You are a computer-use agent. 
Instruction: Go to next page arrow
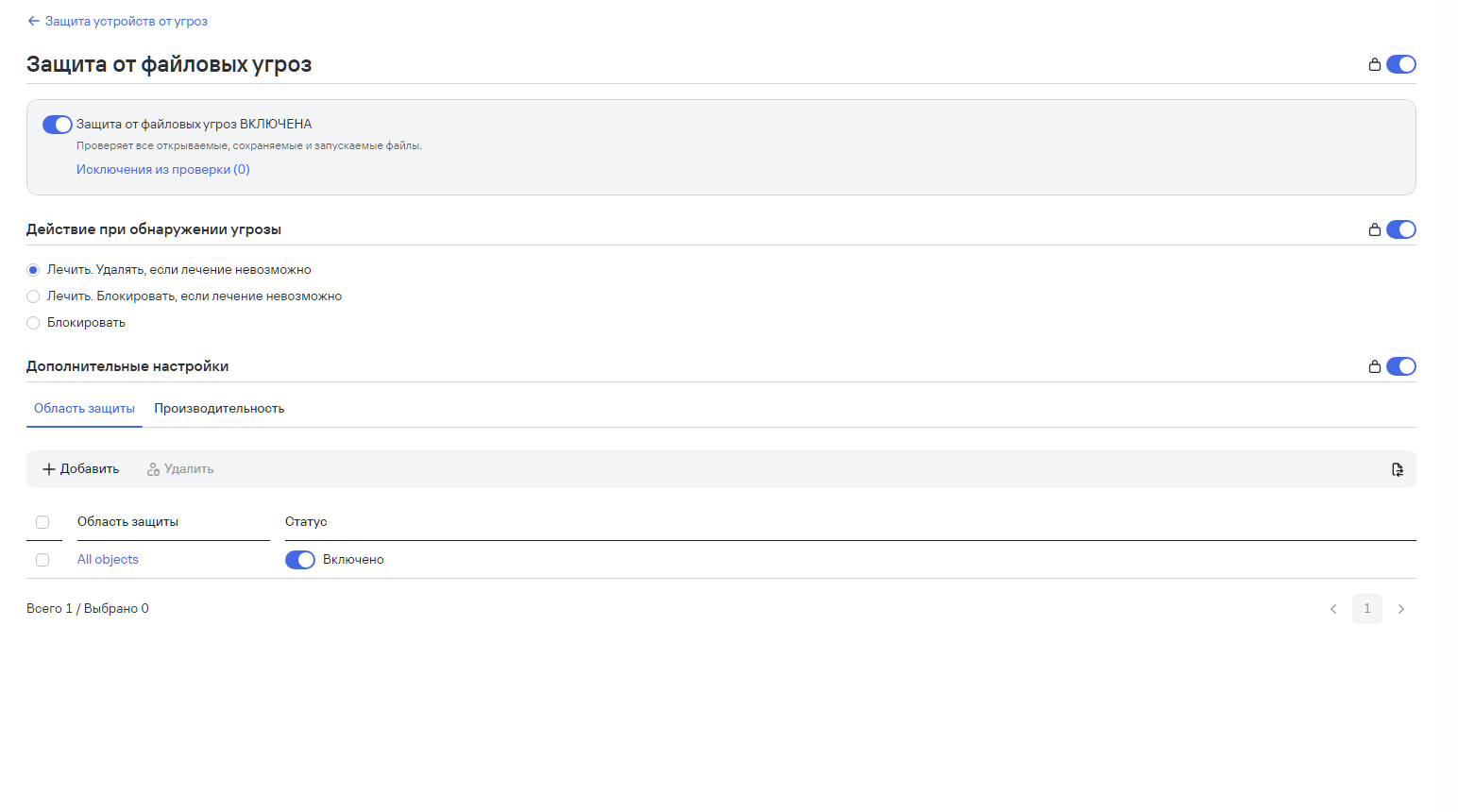pyautogui.click(x=1401, y=609)
